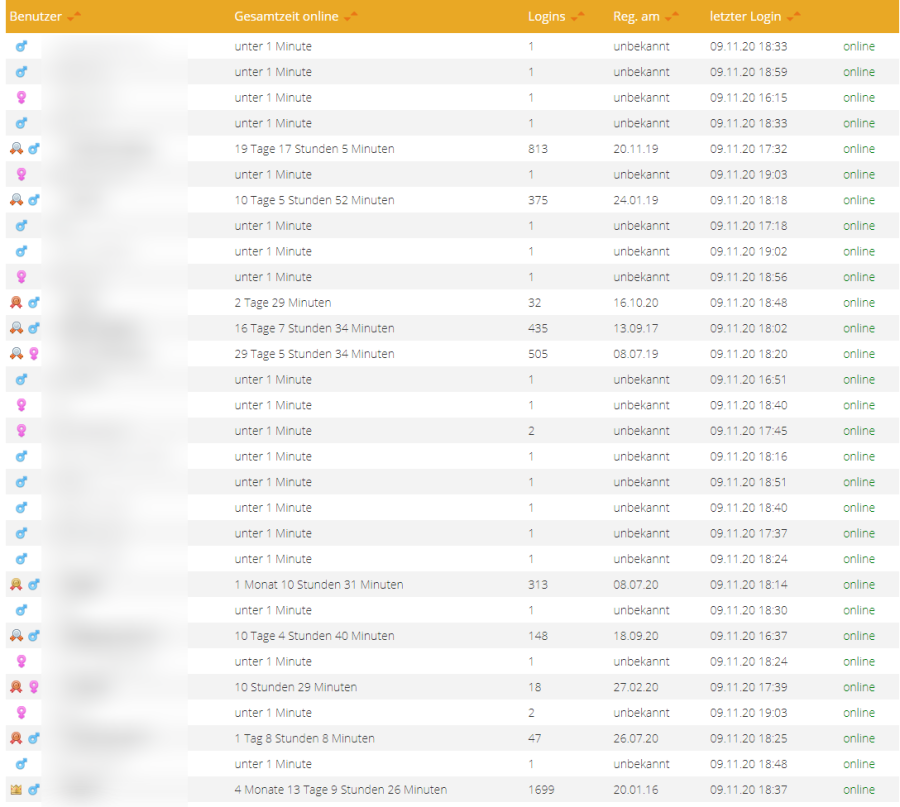Screen dimensions: 900x807
Task: Click the crown icon in the 1699 logins row
Action: [x=16, y=790]
